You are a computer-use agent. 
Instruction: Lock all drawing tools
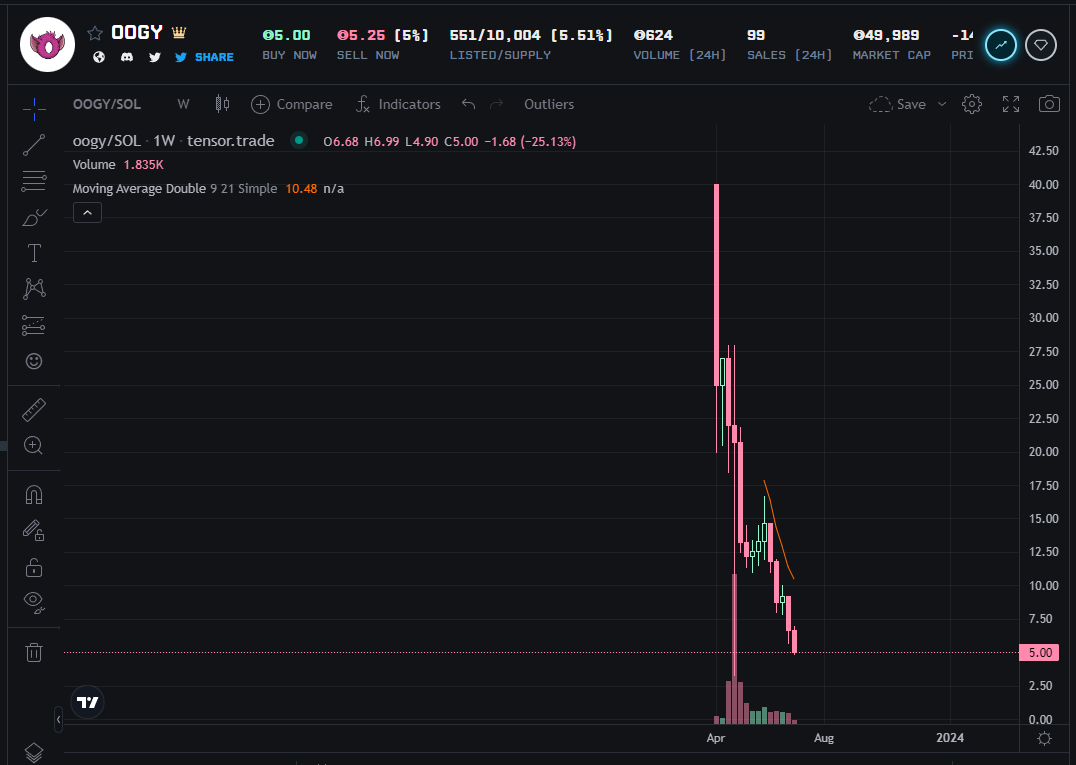[x=34, y=567]
